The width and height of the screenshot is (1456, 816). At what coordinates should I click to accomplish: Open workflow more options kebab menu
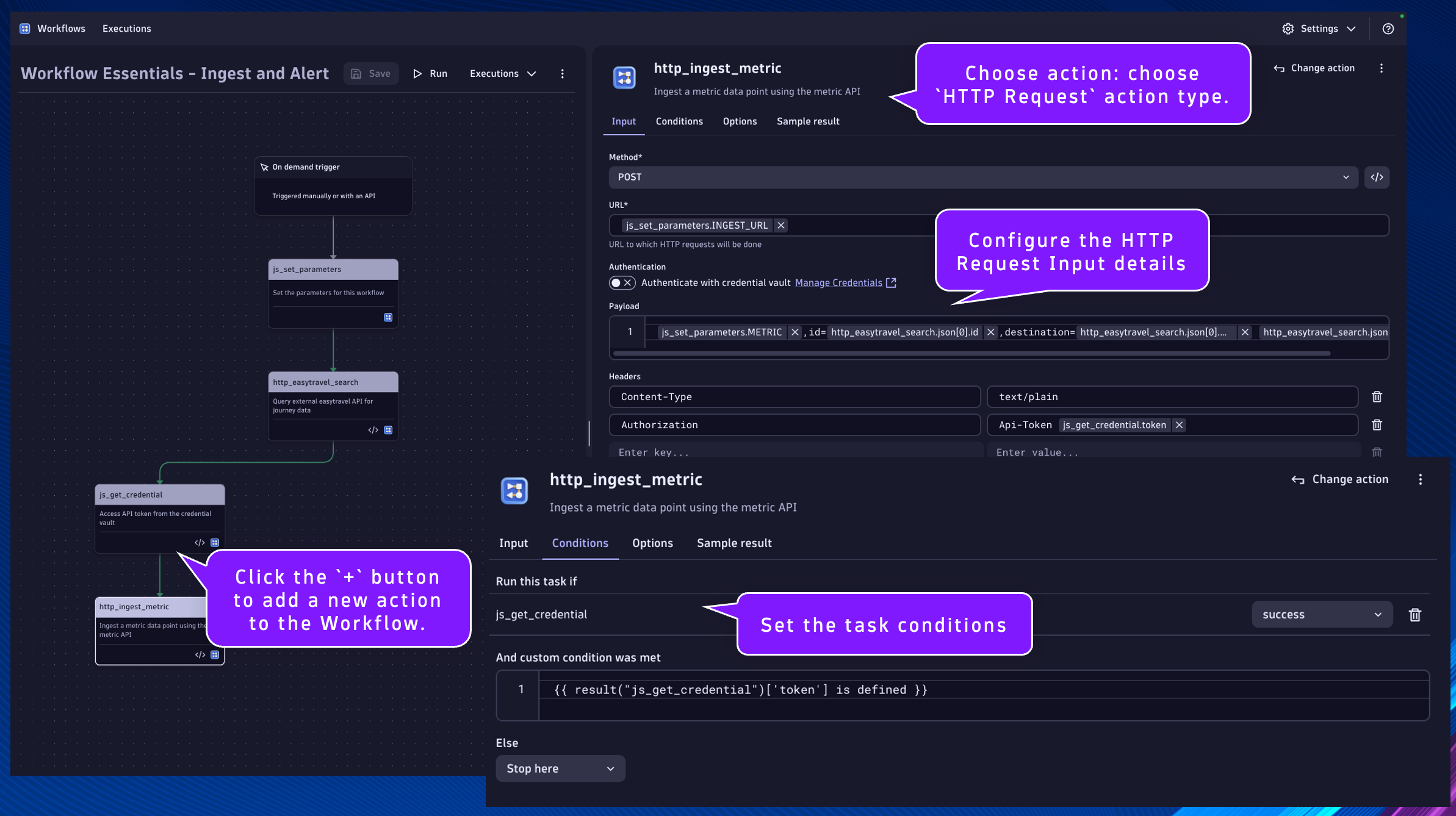tap(562, 74)
